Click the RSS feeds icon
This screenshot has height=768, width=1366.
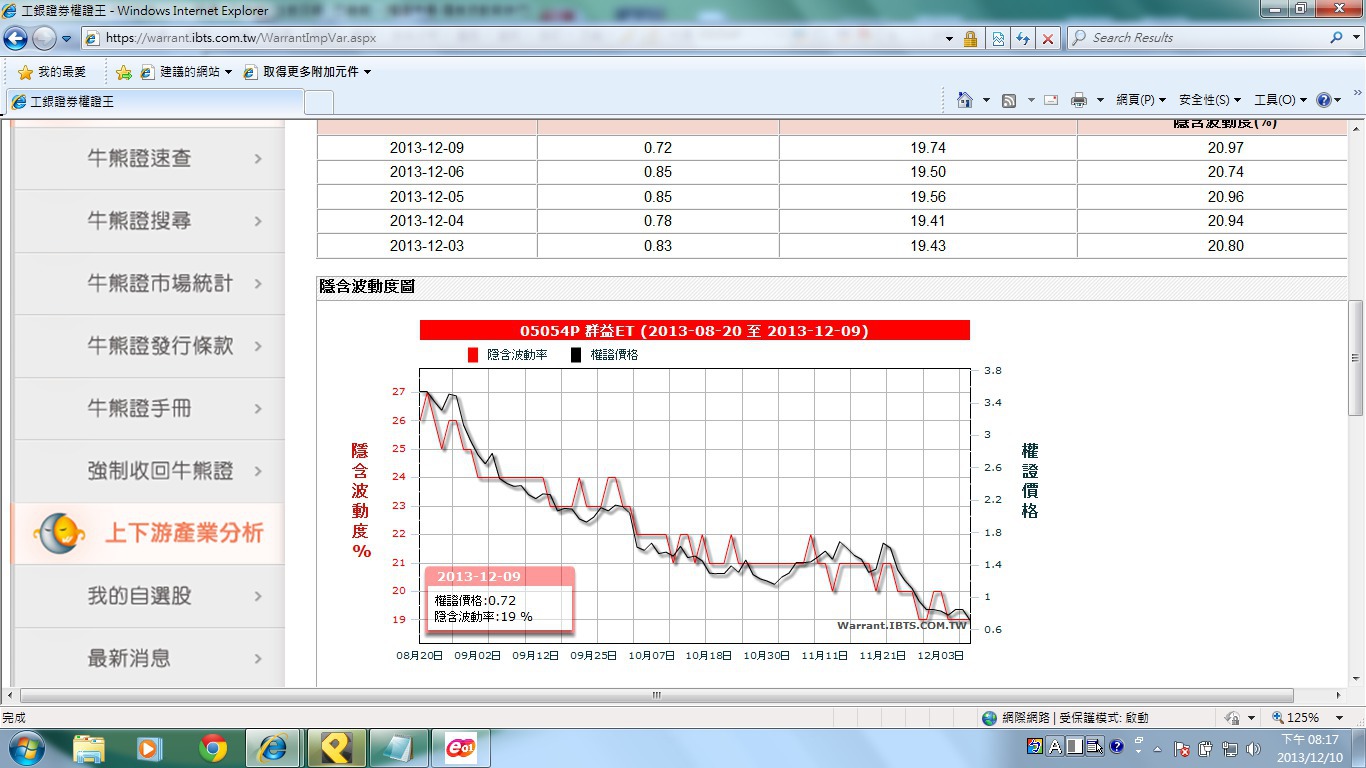tap(1009, 100)
